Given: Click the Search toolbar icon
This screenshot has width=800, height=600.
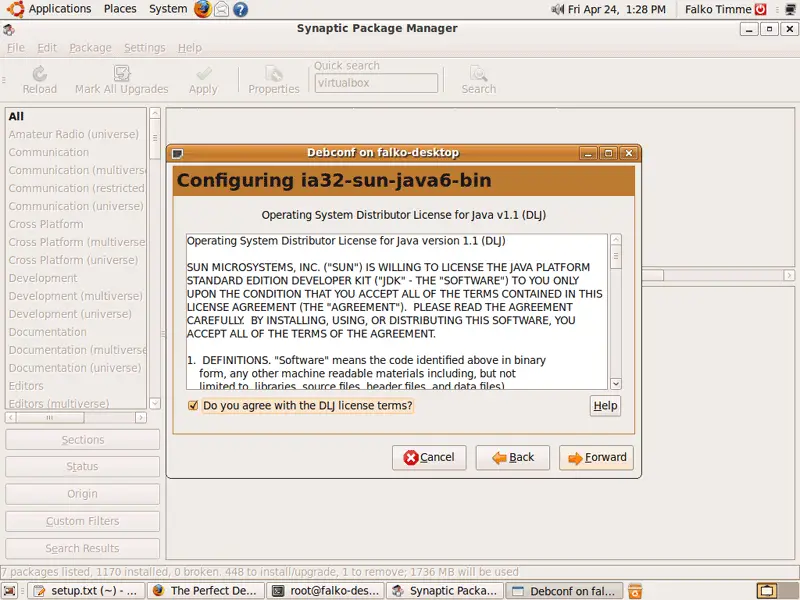Looking at the screenshot, I should [x=479, y=74].
